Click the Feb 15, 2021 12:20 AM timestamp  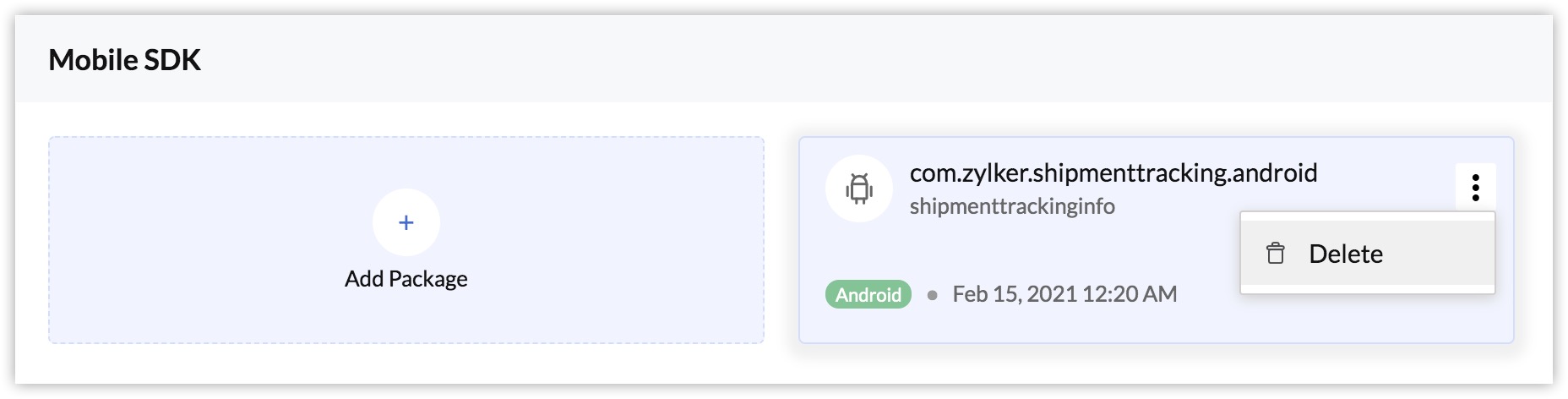[x=1064, y=294]
